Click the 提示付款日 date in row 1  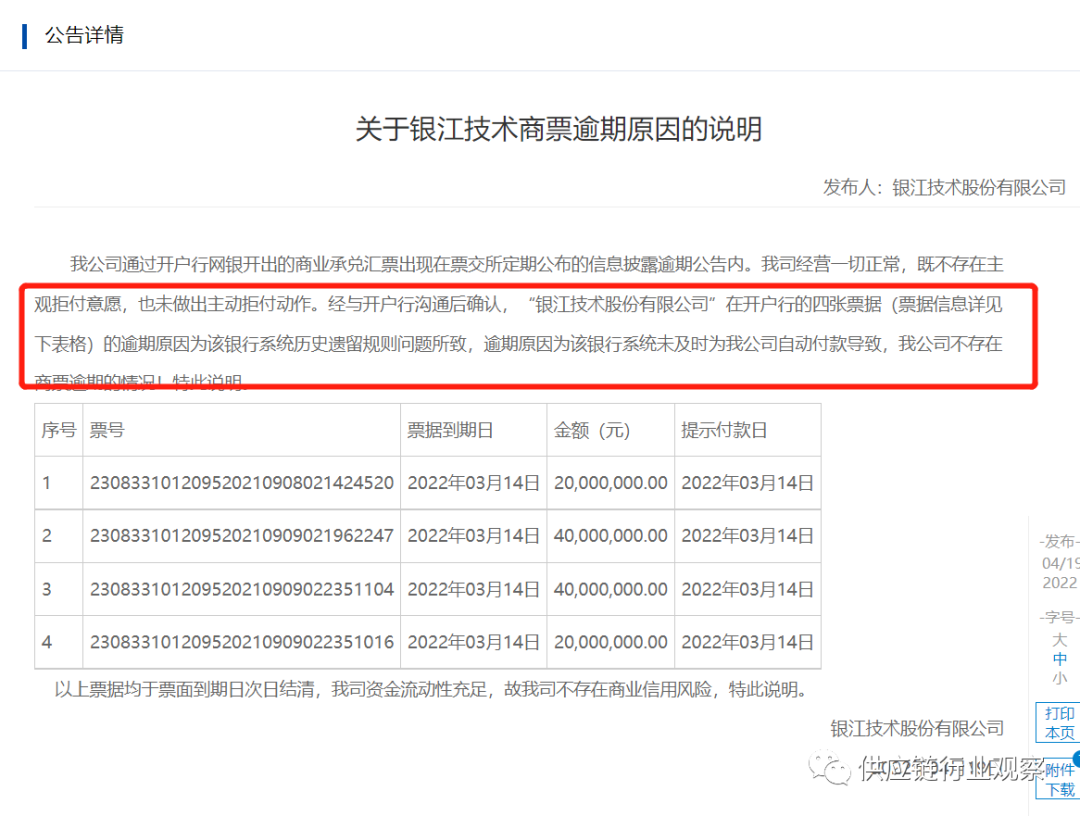747,483
